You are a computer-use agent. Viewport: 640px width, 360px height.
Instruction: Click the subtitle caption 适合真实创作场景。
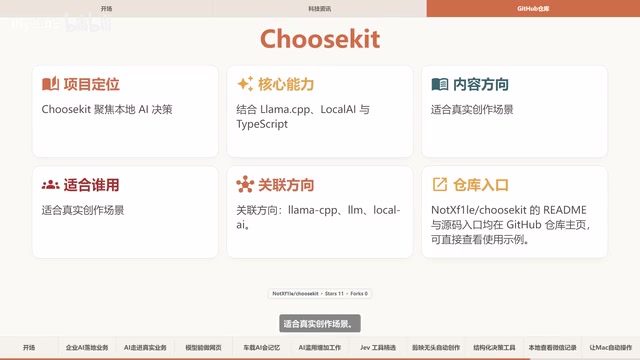(x=320, y=324)
